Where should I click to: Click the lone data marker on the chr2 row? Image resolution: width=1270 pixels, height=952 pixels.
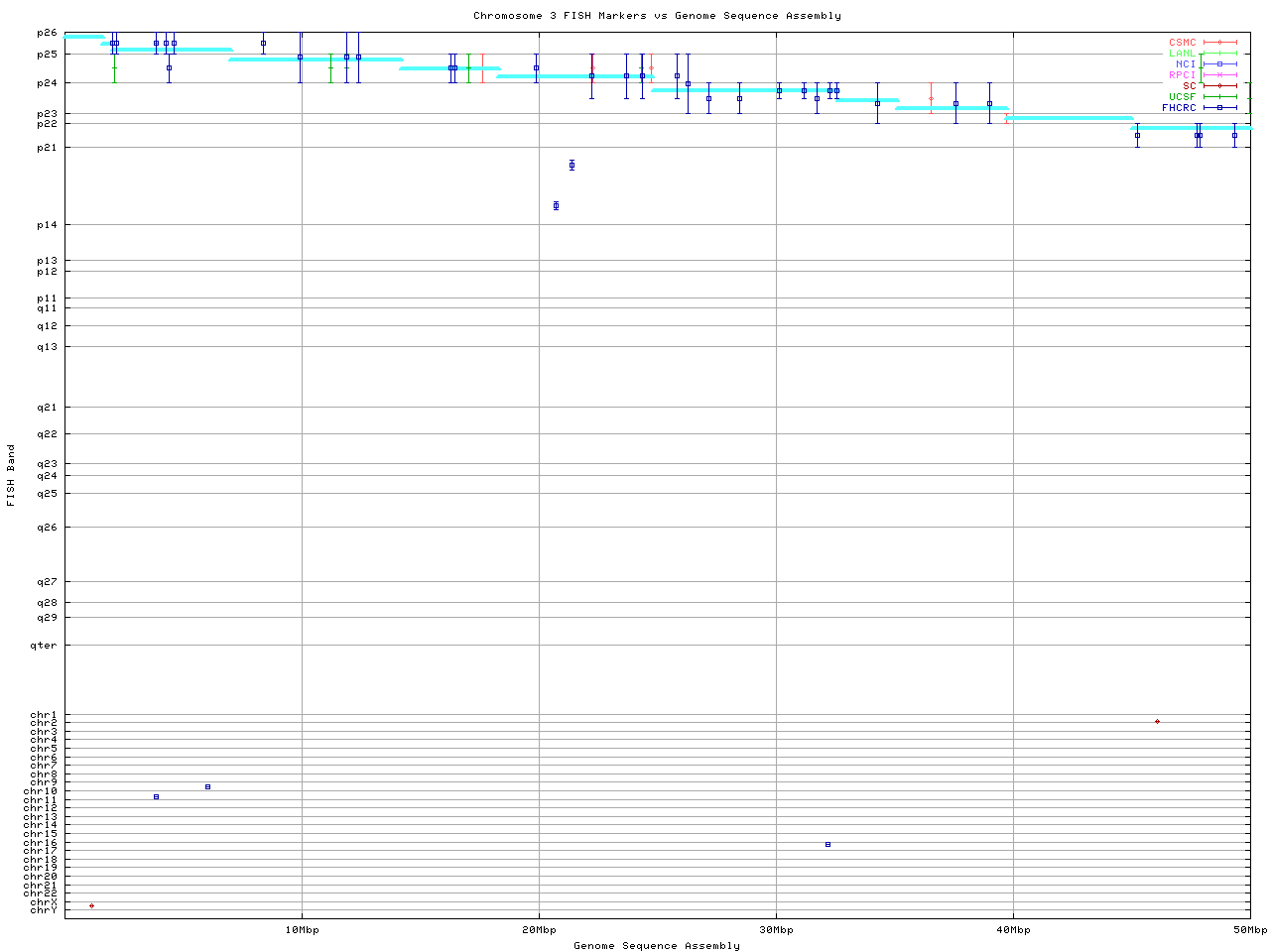pyautogui.click(x=1157, y=721)
